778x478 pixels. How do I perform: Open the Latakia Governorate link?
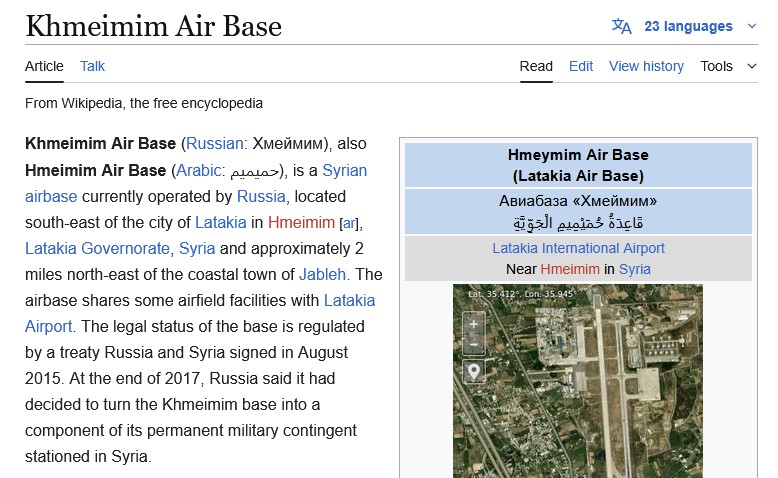point(97,248)
